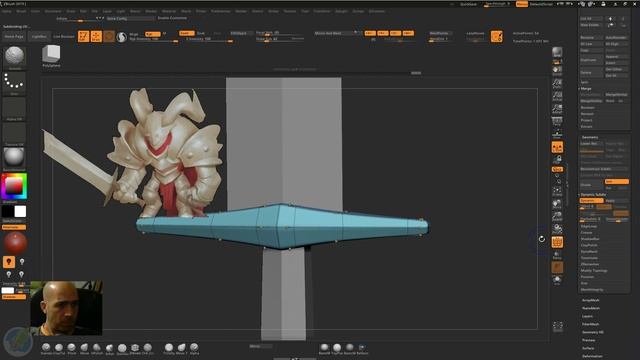Toggle the Floor grid
Image resolution: width=640 pixels, height=360 pixels.
tap(557, 134)
